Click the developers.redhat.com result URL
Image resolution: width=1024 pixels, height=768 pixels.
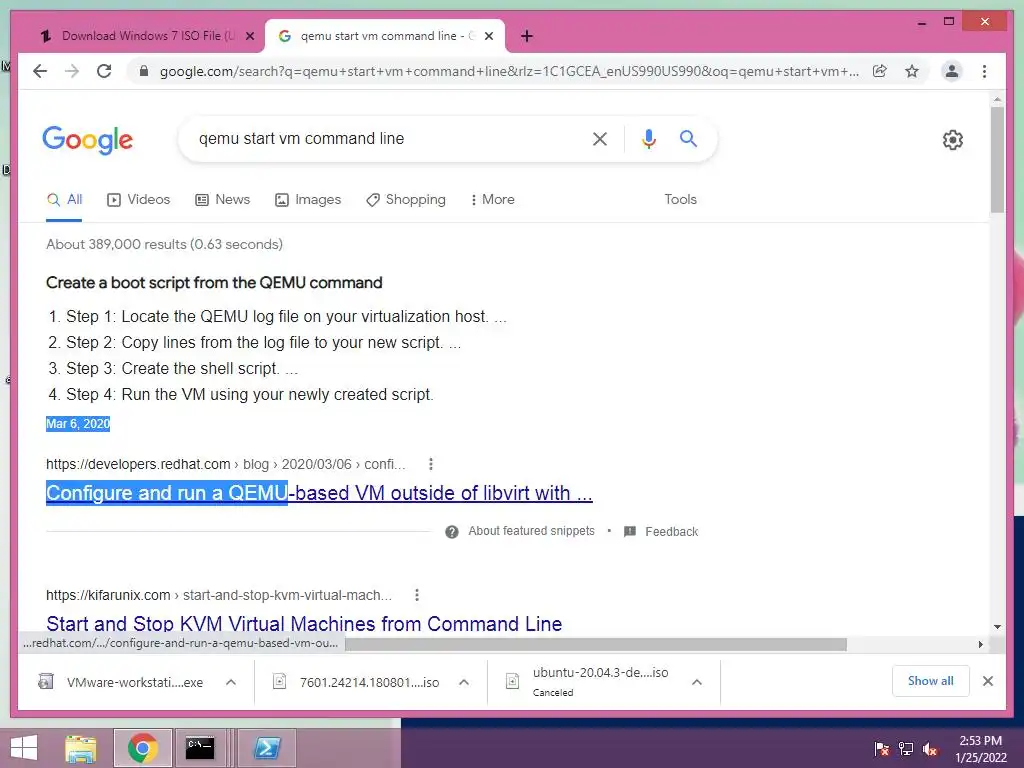coord(226,464)
